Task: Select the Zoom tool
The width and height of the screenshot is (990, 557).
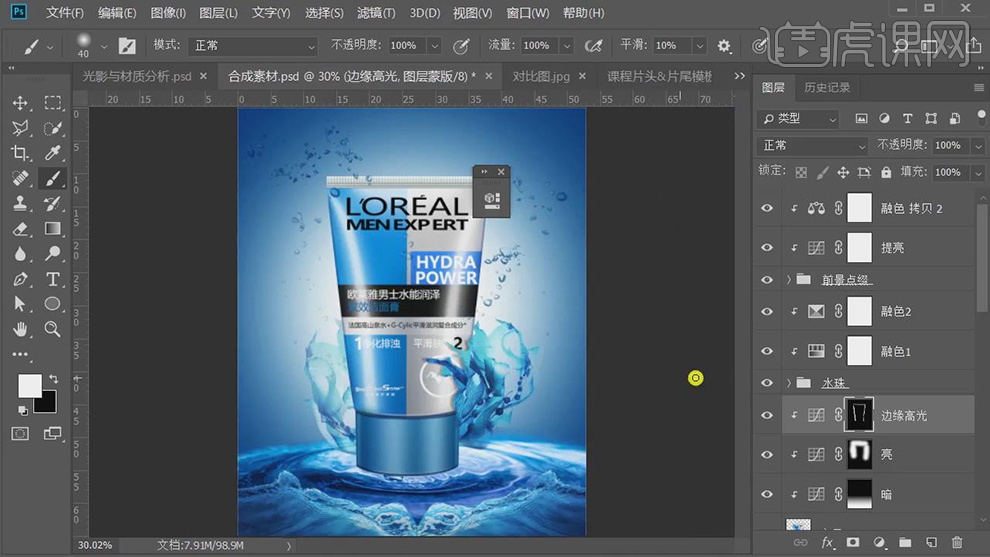Action: point(53,329)
